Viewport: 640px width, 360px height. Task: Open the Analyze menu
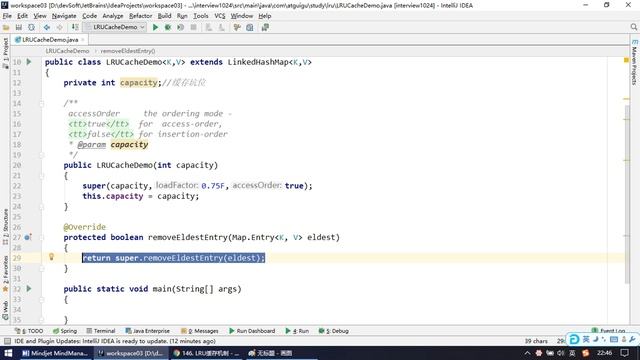click(113, 16)
